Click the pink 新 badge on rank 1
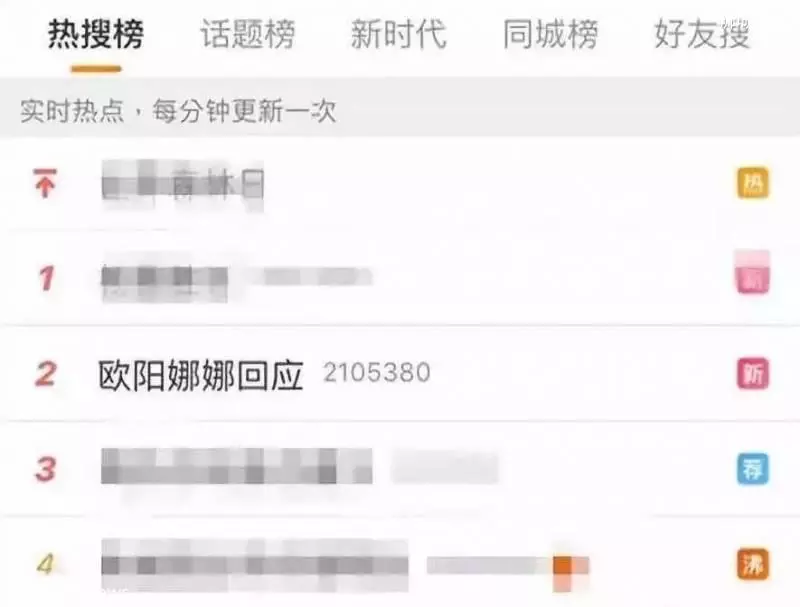This screenshot has width=800, height=607. 753,278
